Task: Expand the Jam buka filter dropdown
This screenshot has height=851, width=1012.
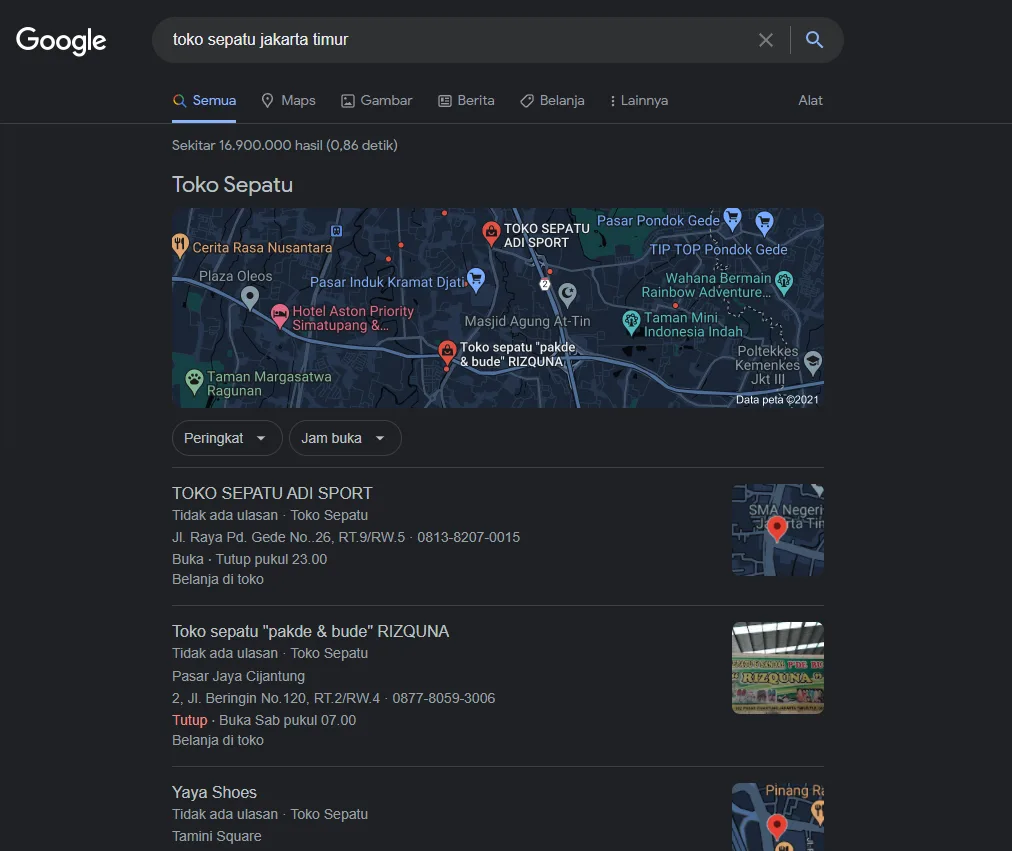Action: coord(345,438)
